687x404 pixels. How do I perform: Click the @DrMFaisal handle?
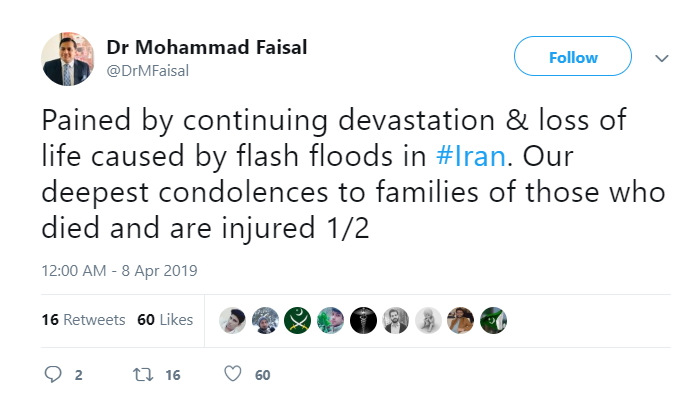click(148, 70)
